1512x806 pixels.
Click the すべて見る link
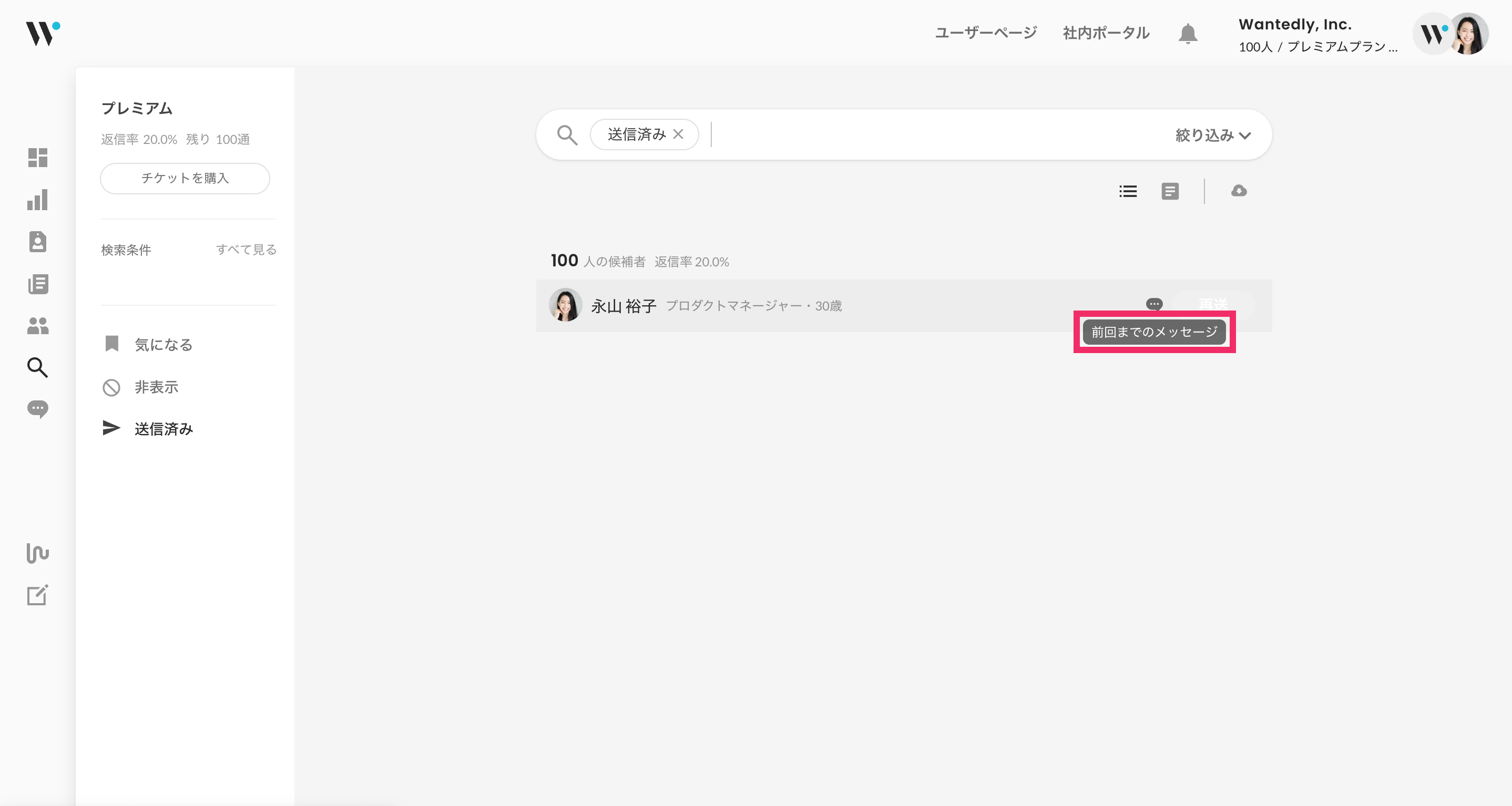pyautogui.click(x=246, y=250)
